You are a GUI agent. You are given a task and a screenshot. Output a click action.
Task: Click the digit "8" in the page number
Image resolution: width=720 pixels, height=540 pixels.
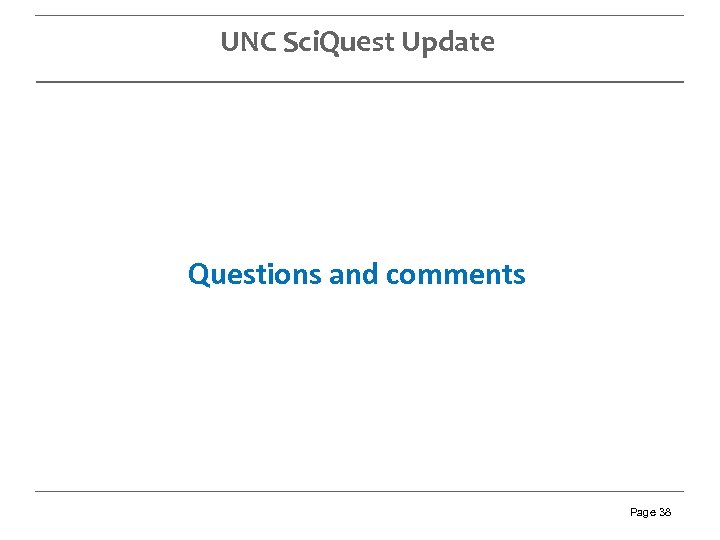click(668, 512)
